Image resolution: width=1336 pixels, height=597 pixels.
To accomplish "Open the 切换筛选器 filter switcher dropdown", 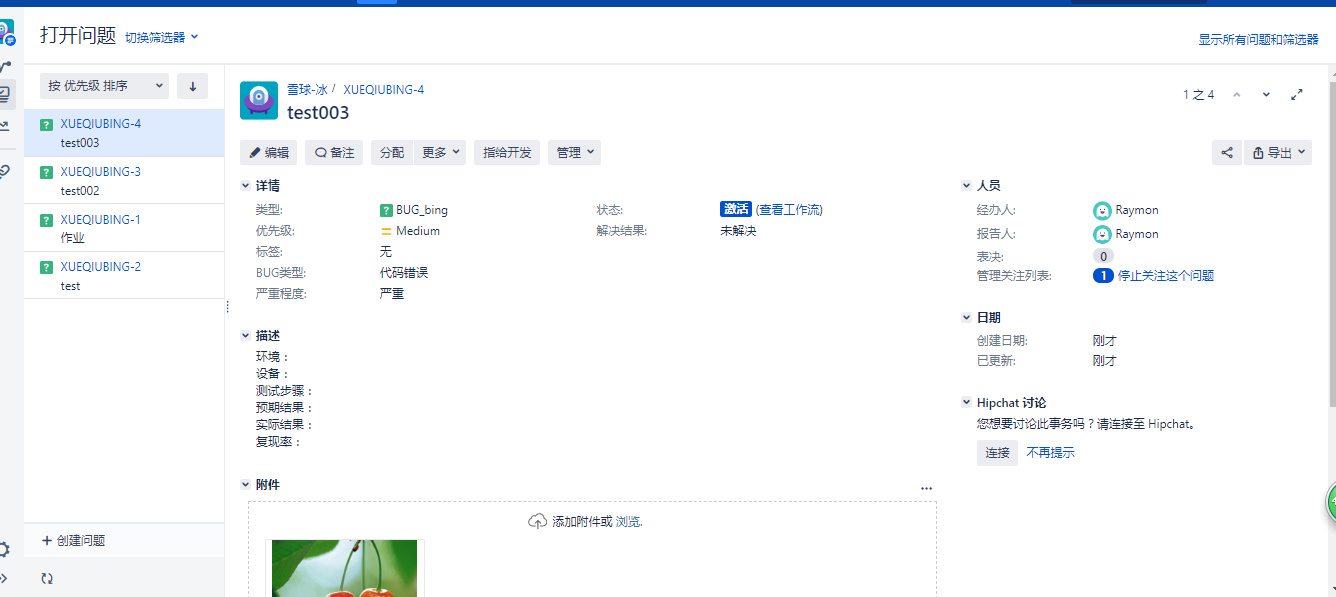I will click(162, 37).
